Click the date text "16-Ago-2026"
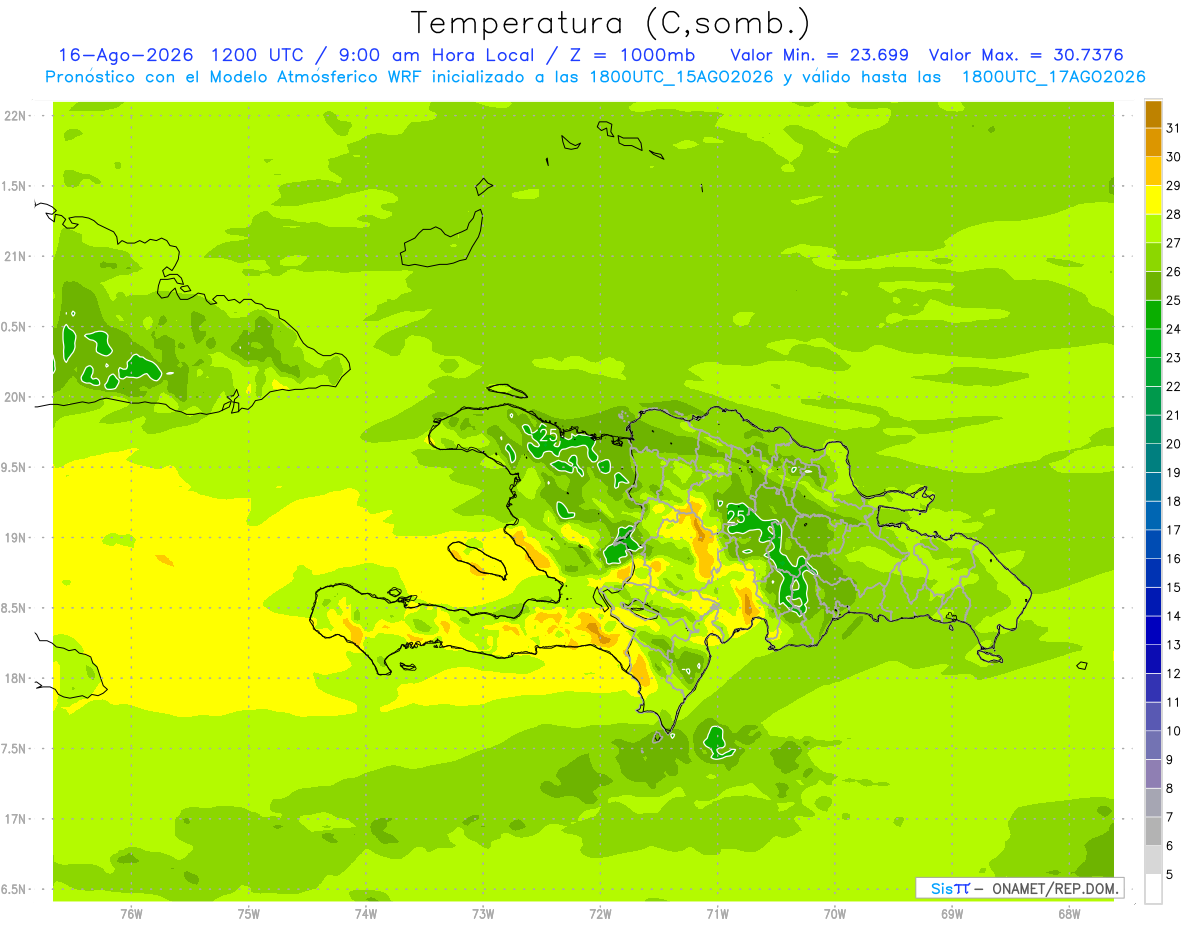Viewport: 1200px width, 927px height. [x=125, y=55]
